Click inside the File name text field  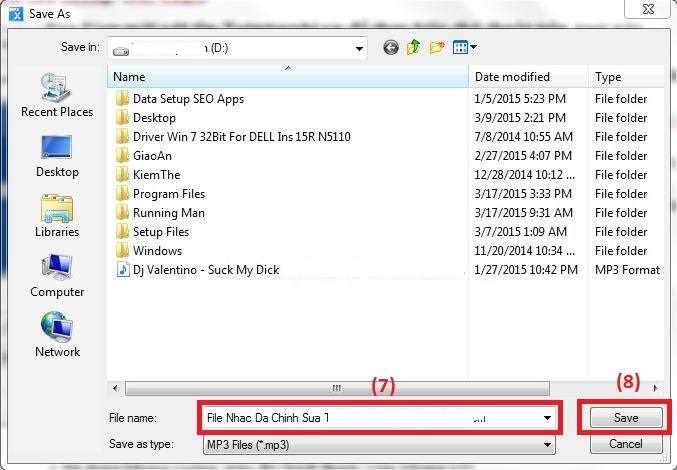[x=370, y=418]
